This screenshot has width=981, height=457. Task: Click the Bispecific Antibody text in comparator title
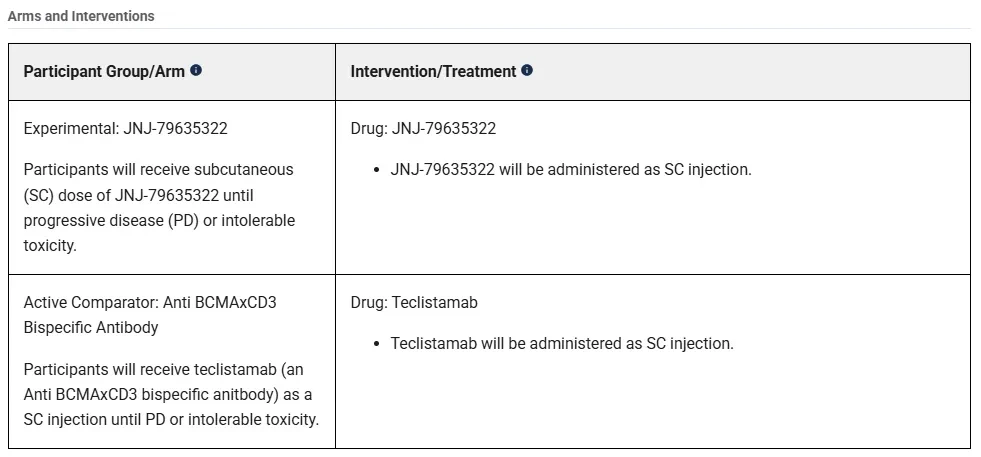91,327
